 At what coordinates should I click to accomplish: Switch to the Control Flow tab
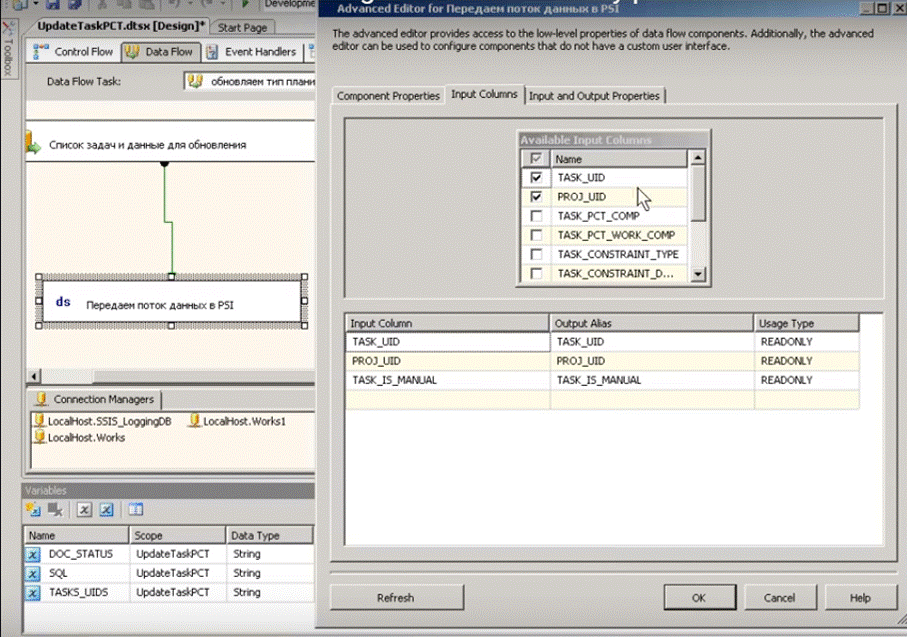tap(74, 52)
